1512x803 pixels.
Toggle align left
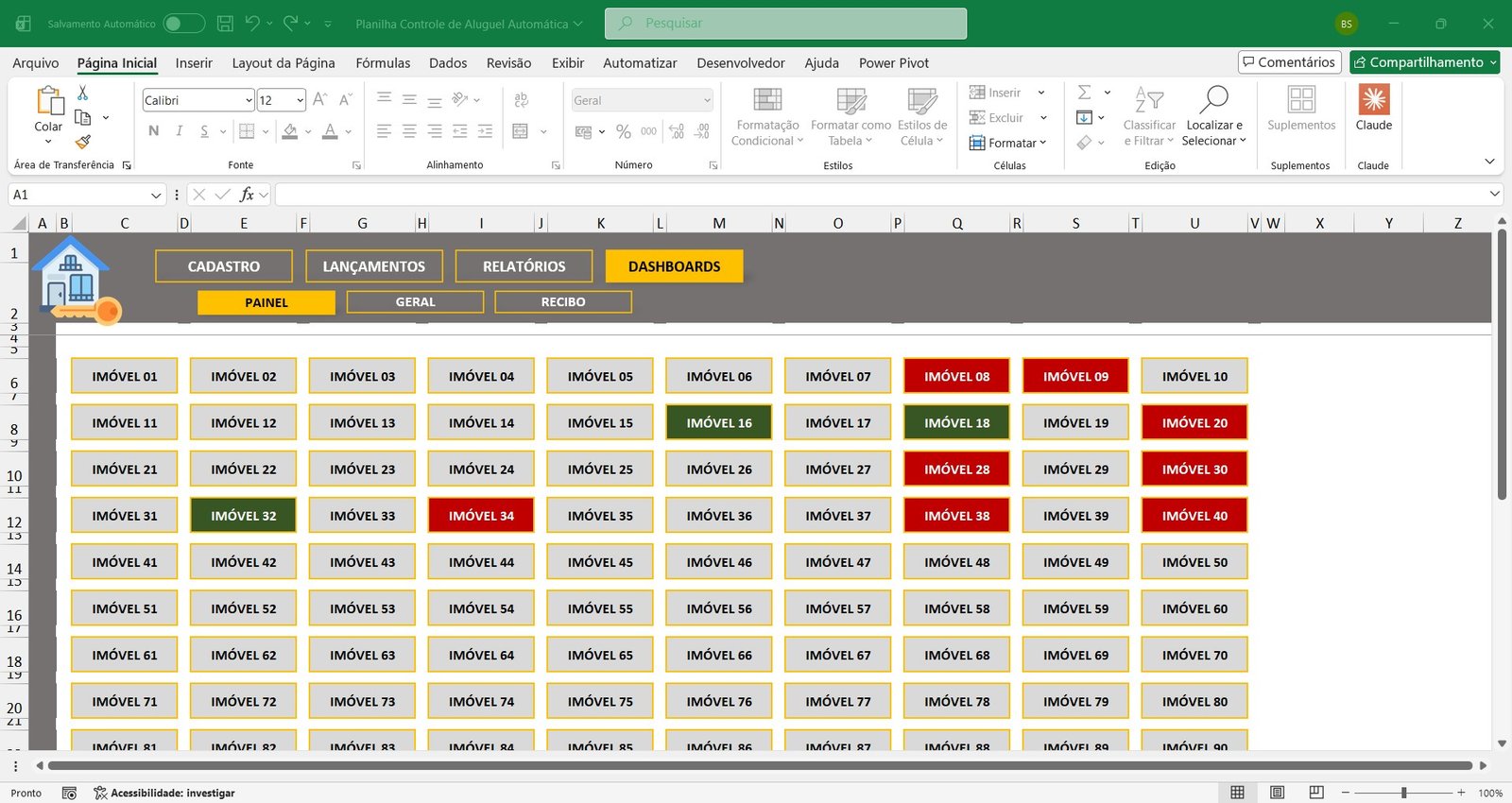pyautogui.click(x=384, y=131)
